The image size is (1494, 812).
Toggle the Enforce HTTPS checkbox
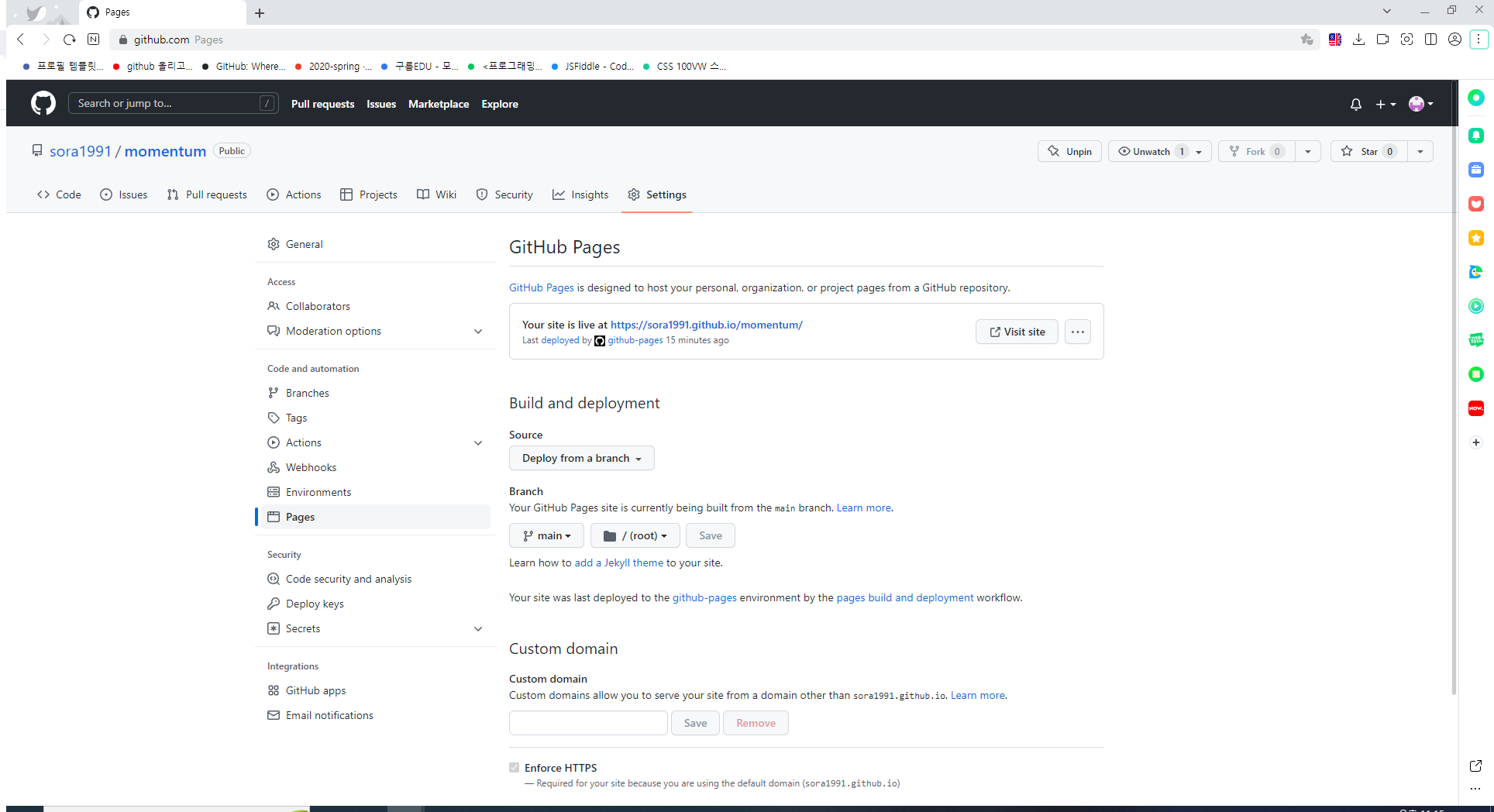click(x=515, y=768)
